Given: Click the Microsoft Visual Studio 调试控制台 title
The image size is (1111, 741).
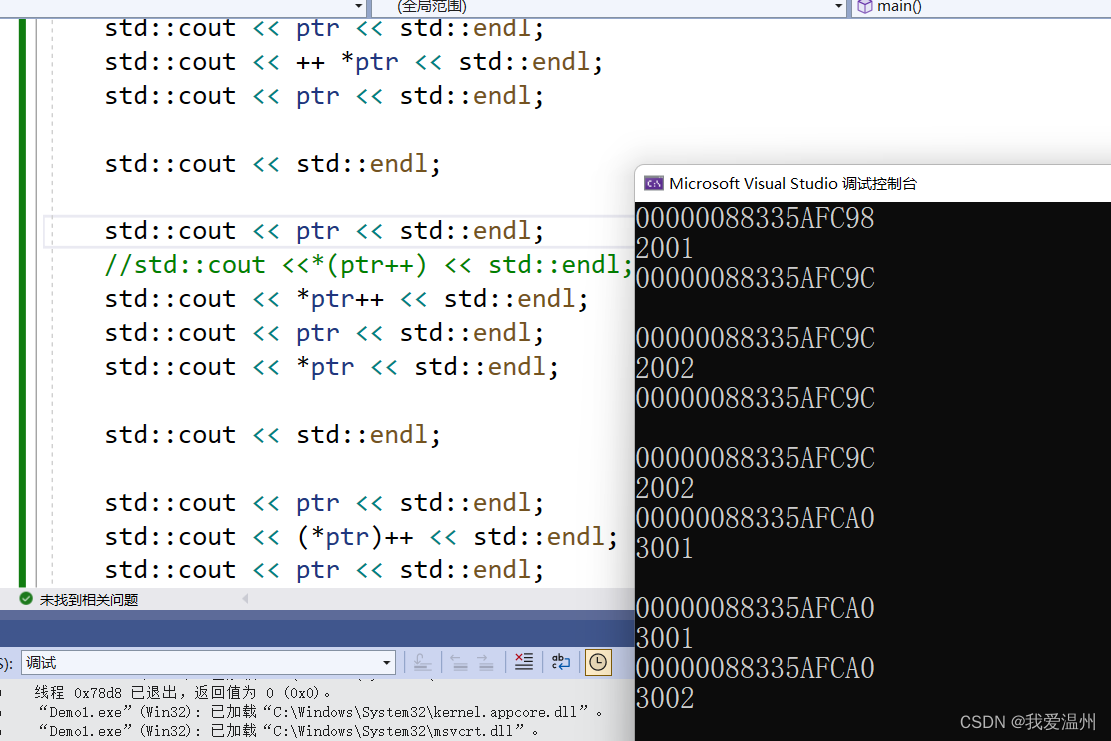Looking at the screenshot, I should 793,183.
